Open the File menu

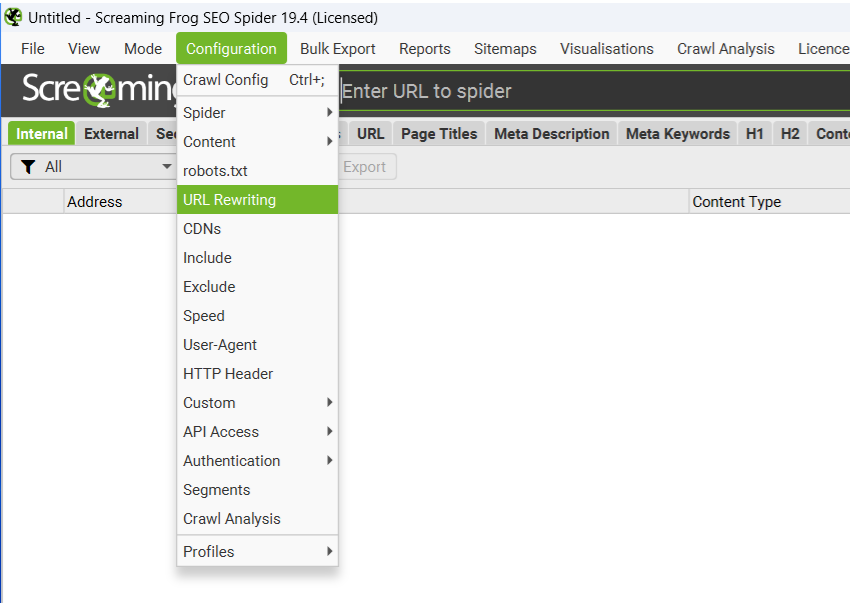33,49
